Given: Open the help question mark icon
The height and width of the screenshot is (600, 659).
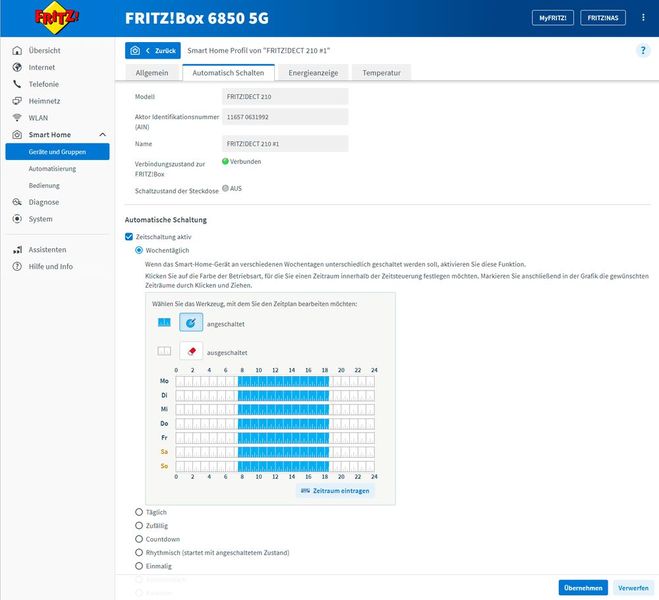Looking at the screenshot, I should coord(643,51).
